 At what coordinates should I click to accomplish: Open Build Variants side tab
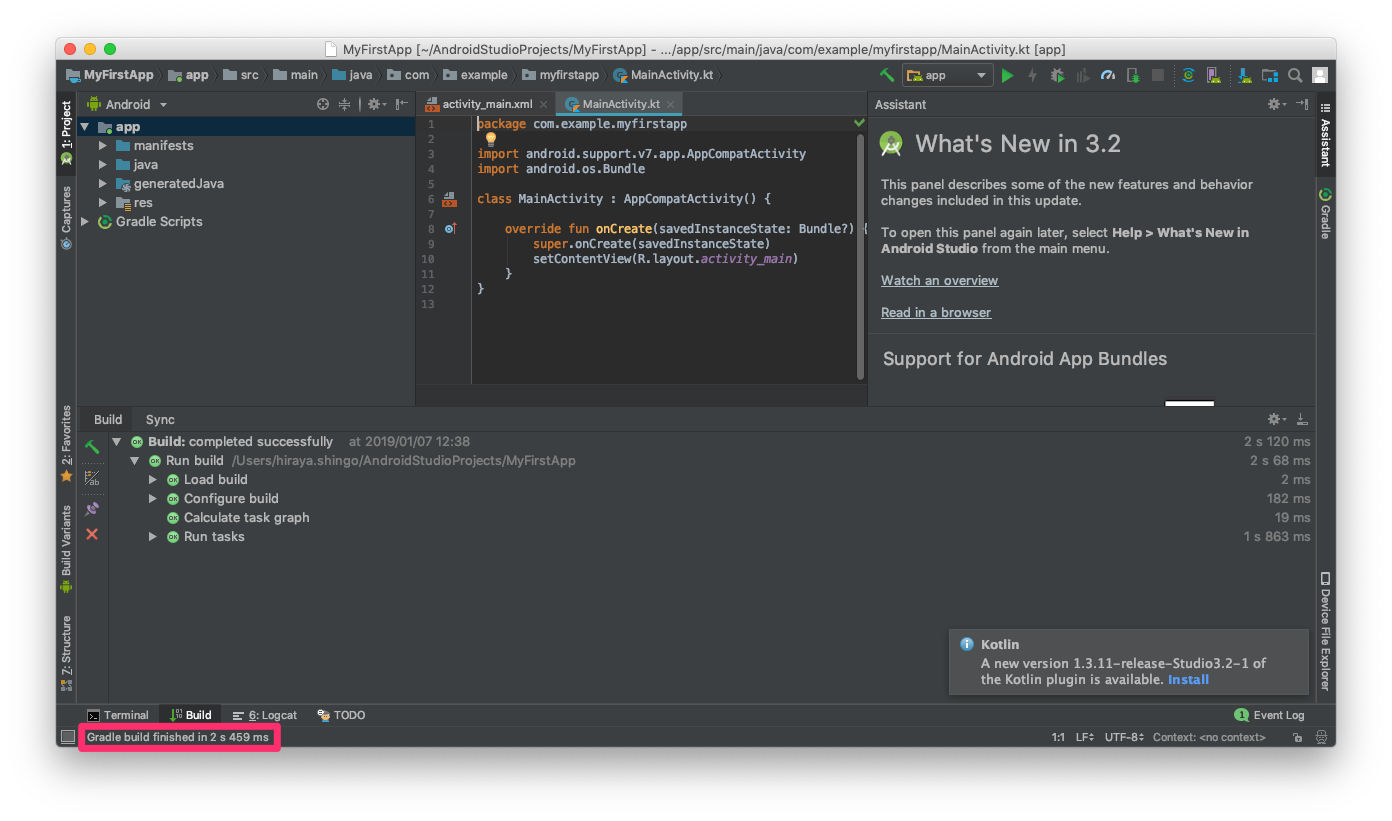66,549
